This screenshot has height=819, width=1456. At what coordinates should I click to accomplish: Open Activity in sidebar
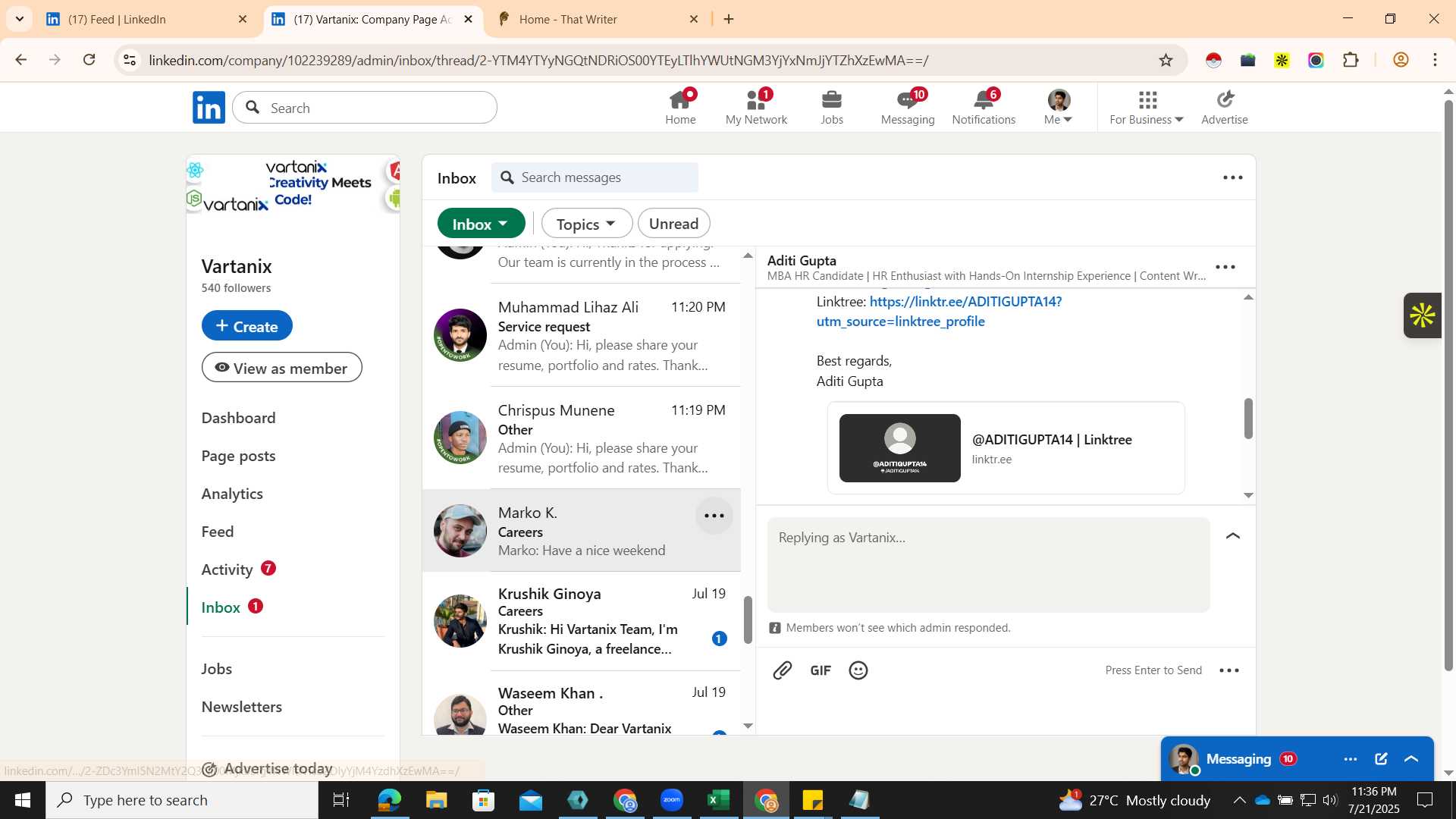click(x=227, y=570)
